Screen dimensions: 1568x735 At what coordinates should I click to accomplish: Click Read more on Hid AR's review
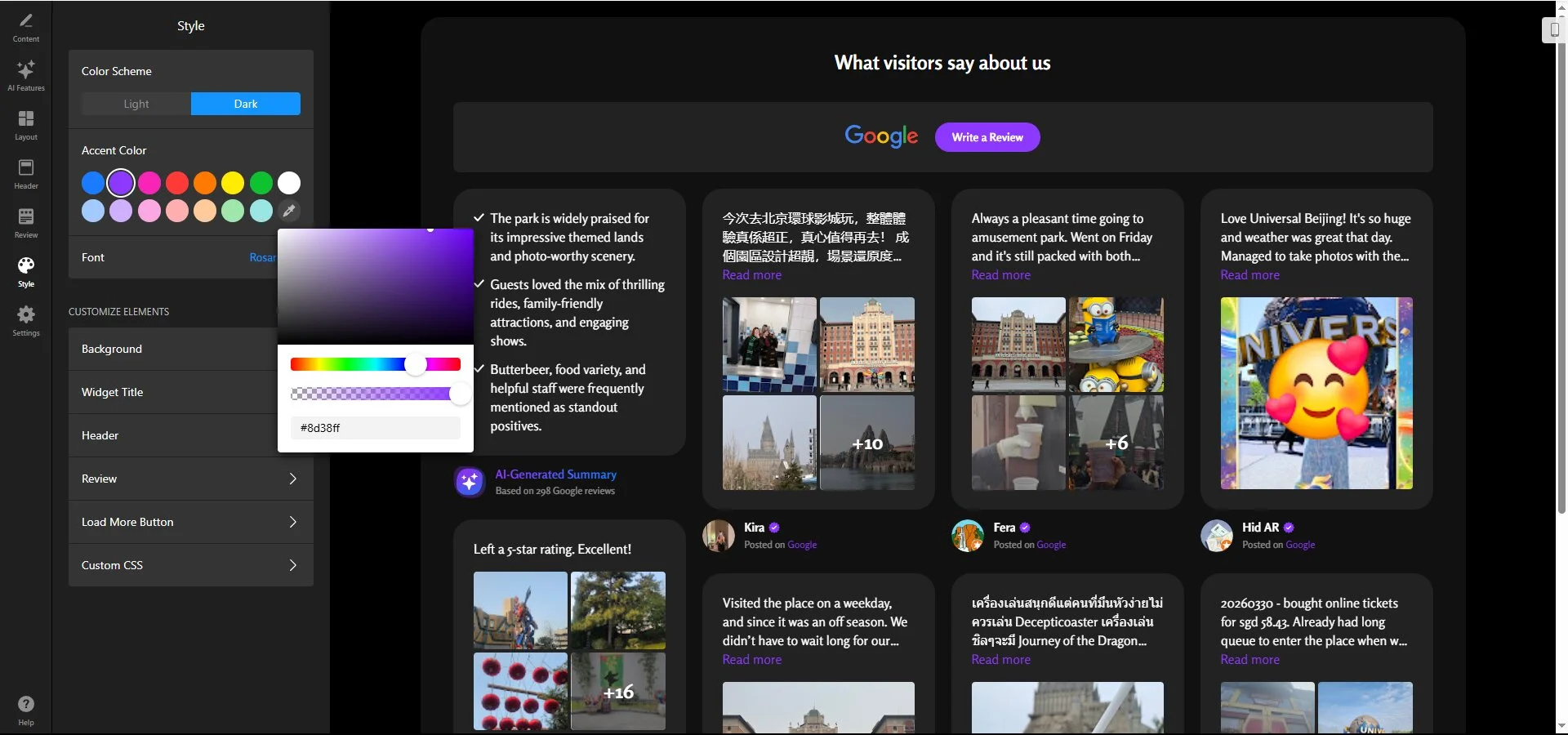click(1249, 275)
